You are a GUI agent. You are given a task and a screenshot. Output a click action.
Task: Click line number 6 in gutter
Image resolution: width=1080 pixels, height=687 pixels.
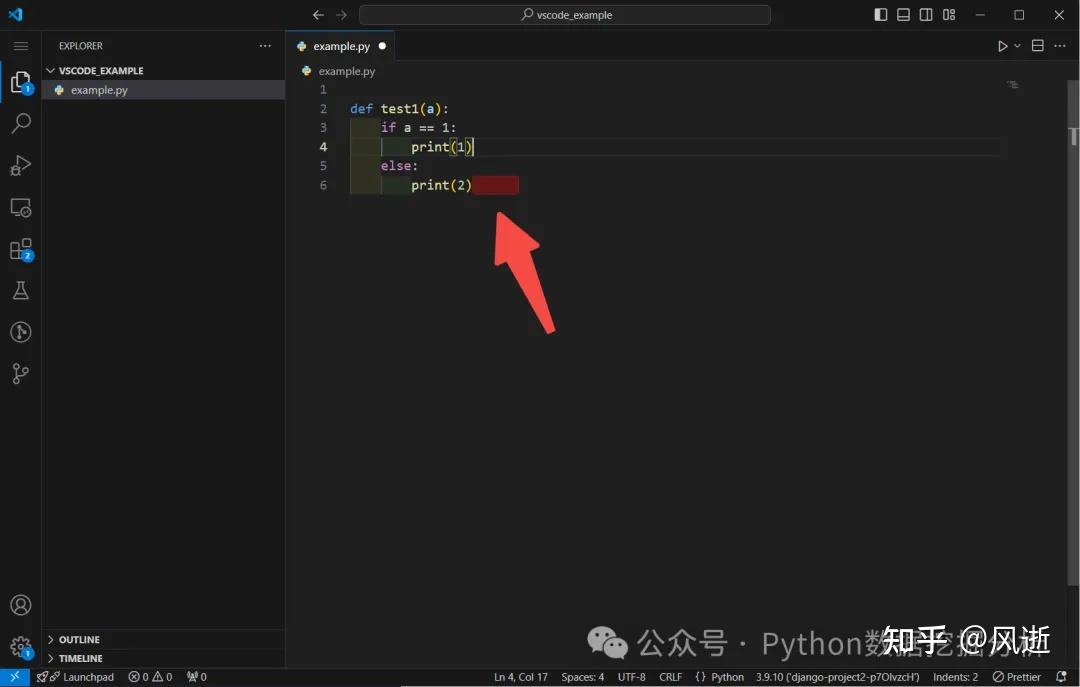tap(323, 185)
